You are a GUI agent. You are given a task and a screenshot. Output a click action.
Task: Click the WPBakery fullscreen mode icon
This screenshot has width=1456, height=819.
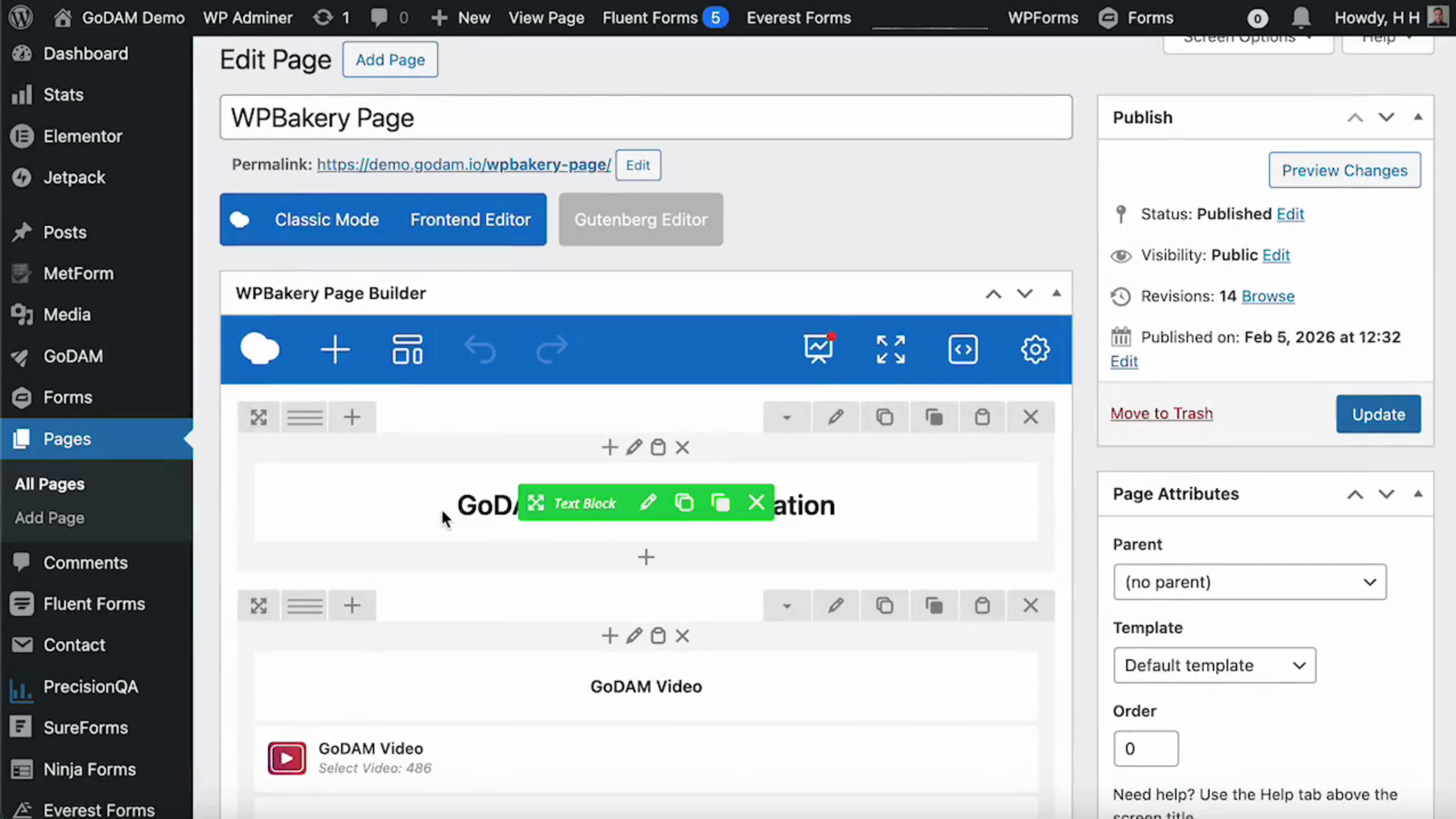[x=890, y=349]
